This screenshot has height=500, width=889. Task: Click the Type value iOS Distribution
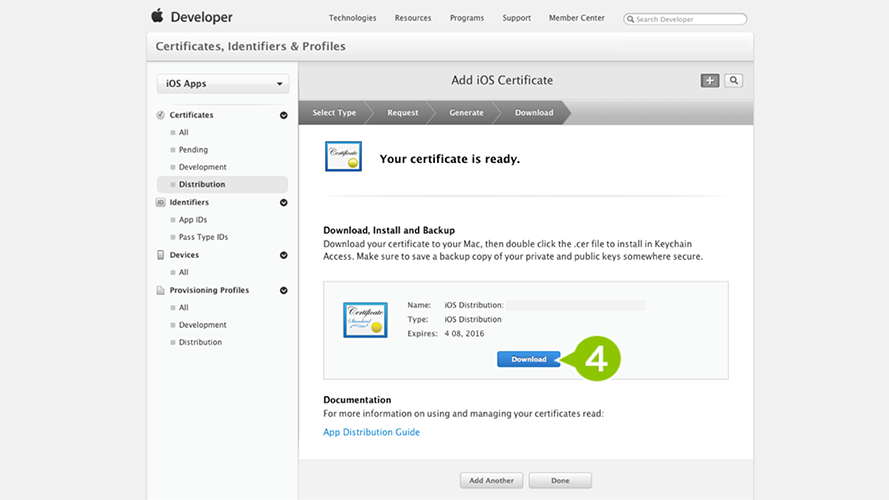(x=473, y=320)
